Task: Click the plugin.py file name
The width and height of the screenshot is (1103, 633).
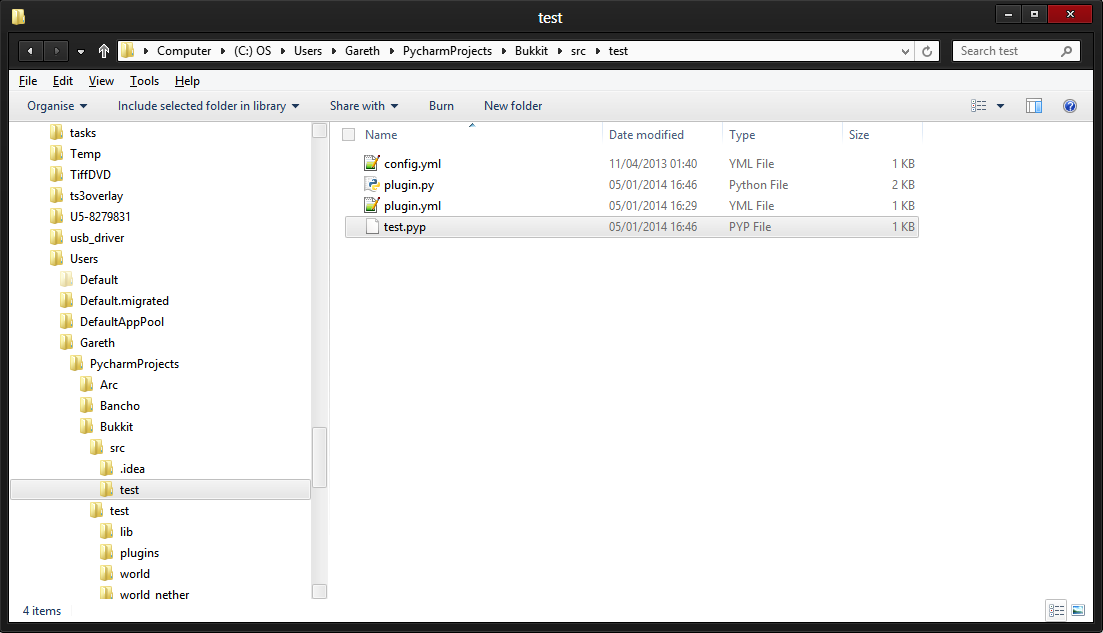Action: [x=409, y=185]
